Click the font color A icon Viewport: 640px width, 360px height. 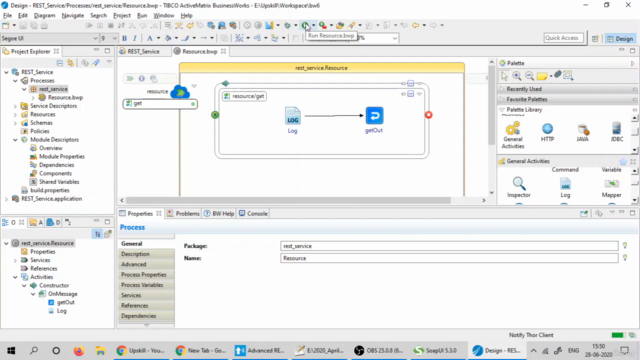149,38
